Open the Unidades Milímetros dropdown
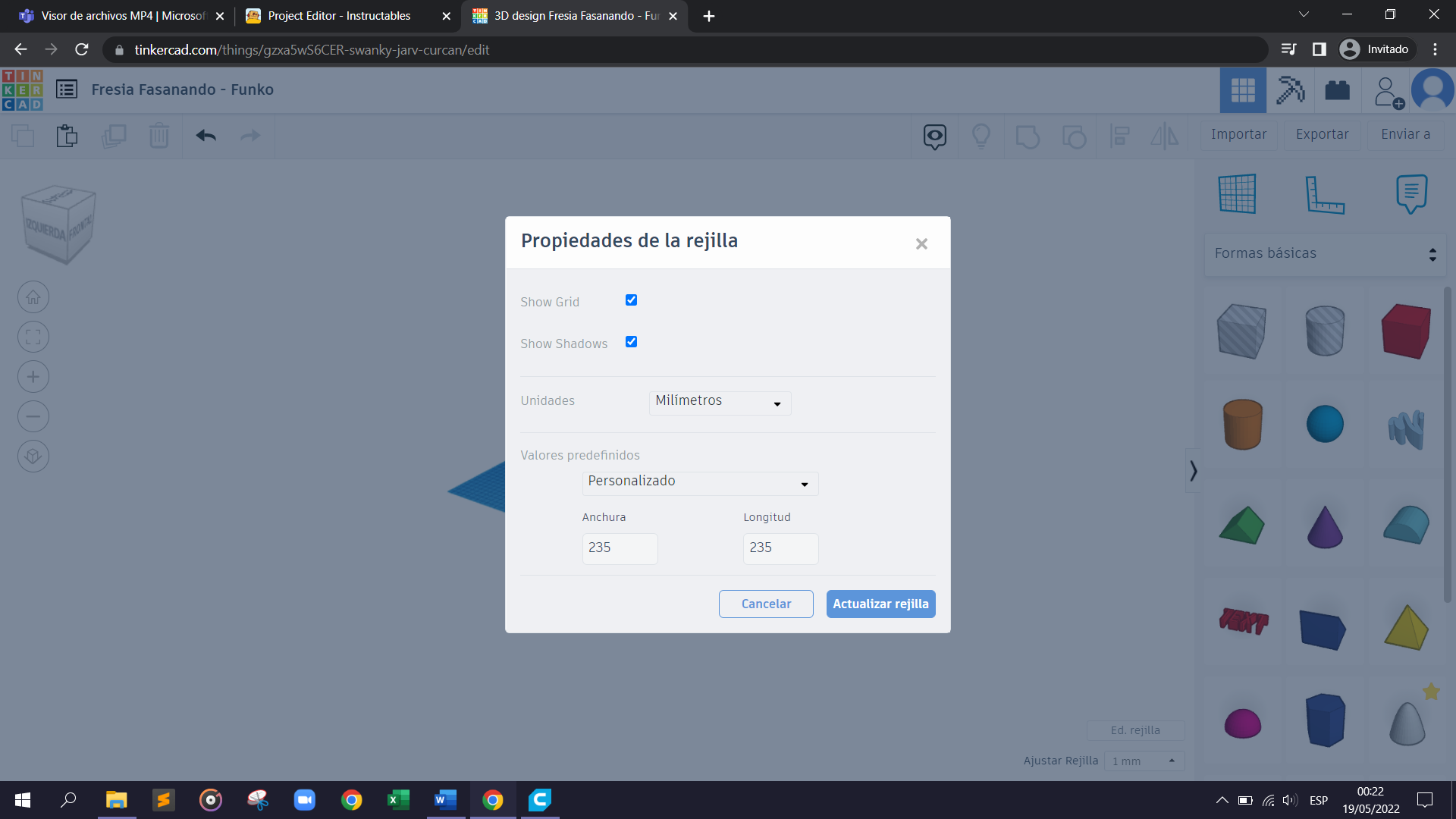Image resolution: width=1456 pixels, height=819 pixels. click(x=720, y=403)
